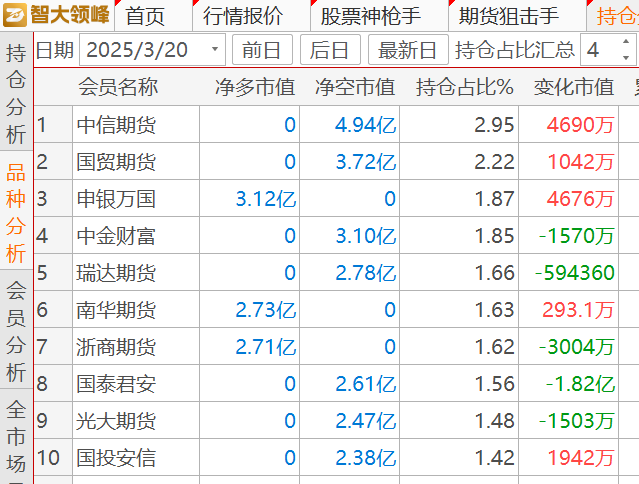Click the 2.71亿 net long value
The height and width of the screenshot is (484, 639).
266,347
